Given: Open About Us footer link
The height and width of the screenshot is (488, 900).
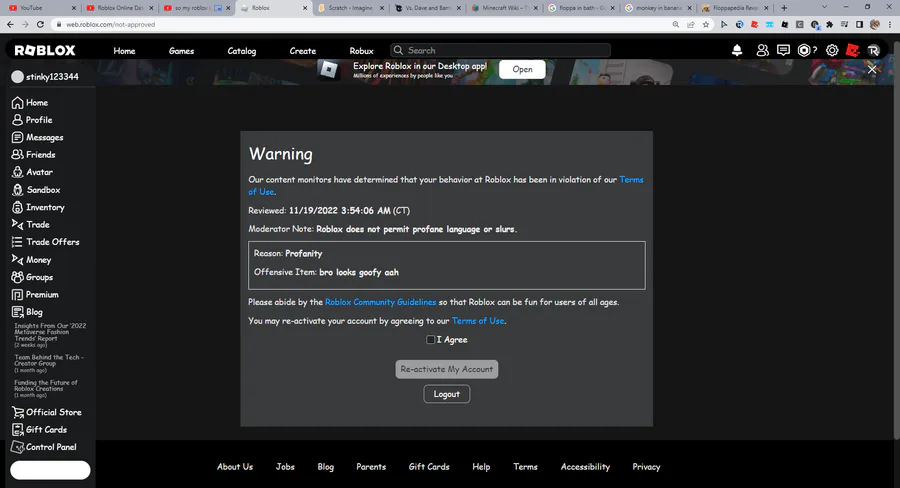Looking at the screenshot, I should (x=235, y=467).
